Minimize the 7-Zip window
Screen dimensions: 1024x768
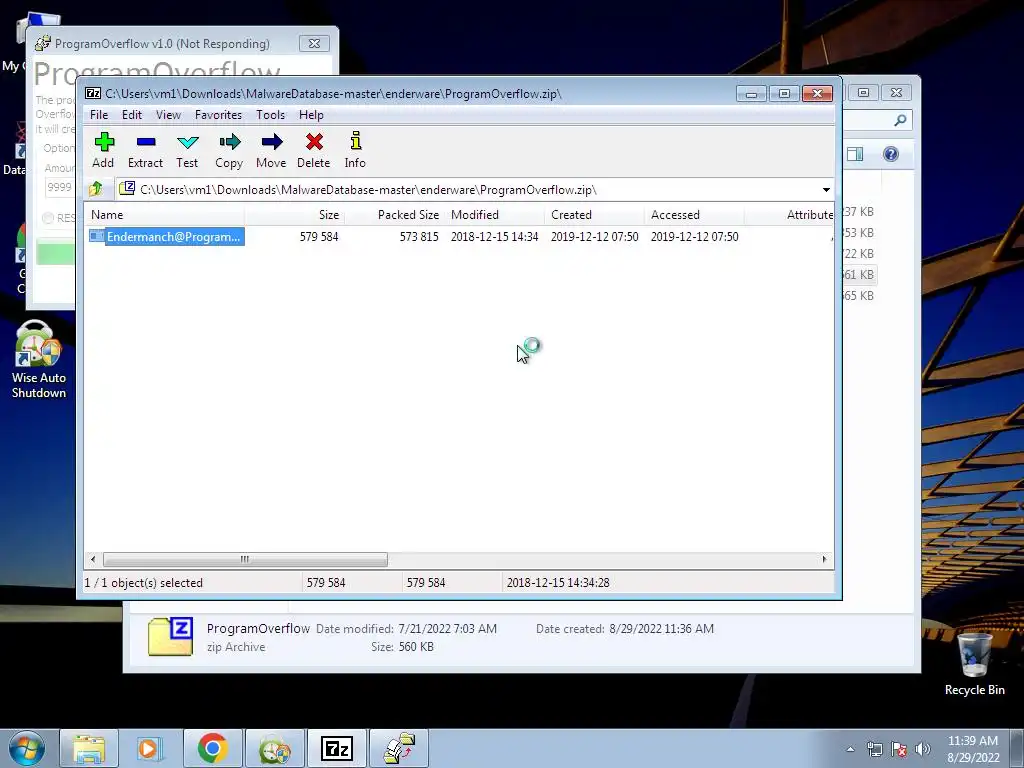(x=751, y=94)
